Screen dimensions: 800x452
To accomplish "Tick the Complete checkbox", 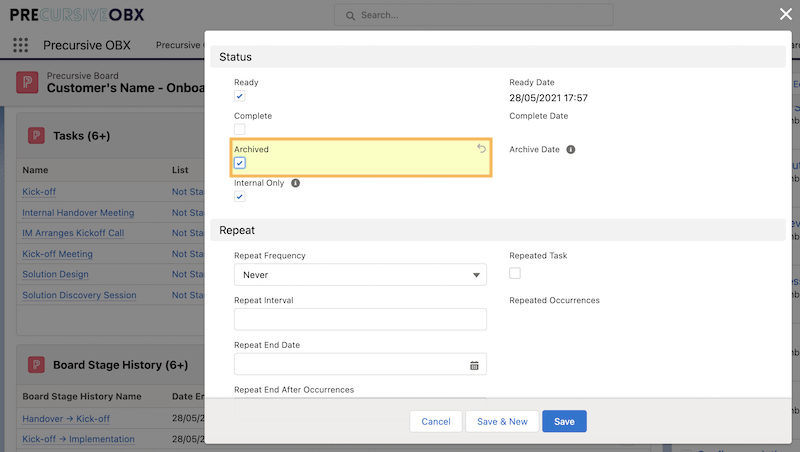I will [x=239, y=129].
